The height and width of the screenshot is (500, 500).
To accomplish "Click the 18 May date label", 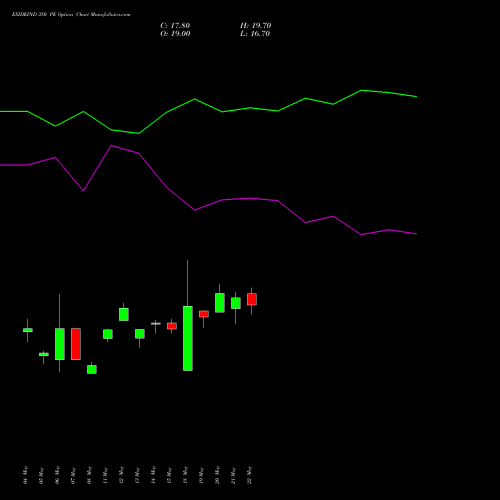I will [186, 475].
